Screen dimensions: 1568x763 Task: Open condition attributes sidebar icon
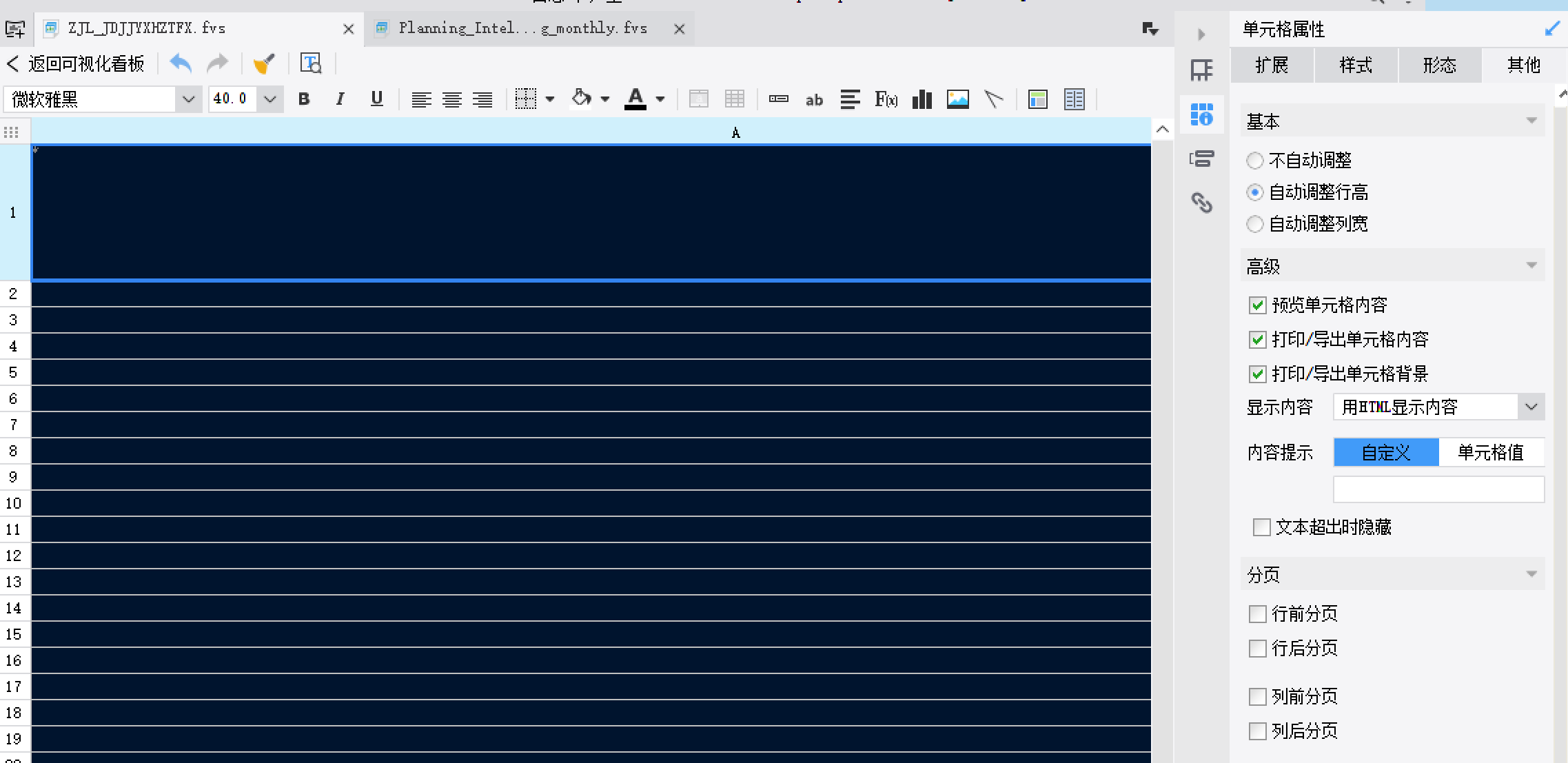[x=1201, y=159]
